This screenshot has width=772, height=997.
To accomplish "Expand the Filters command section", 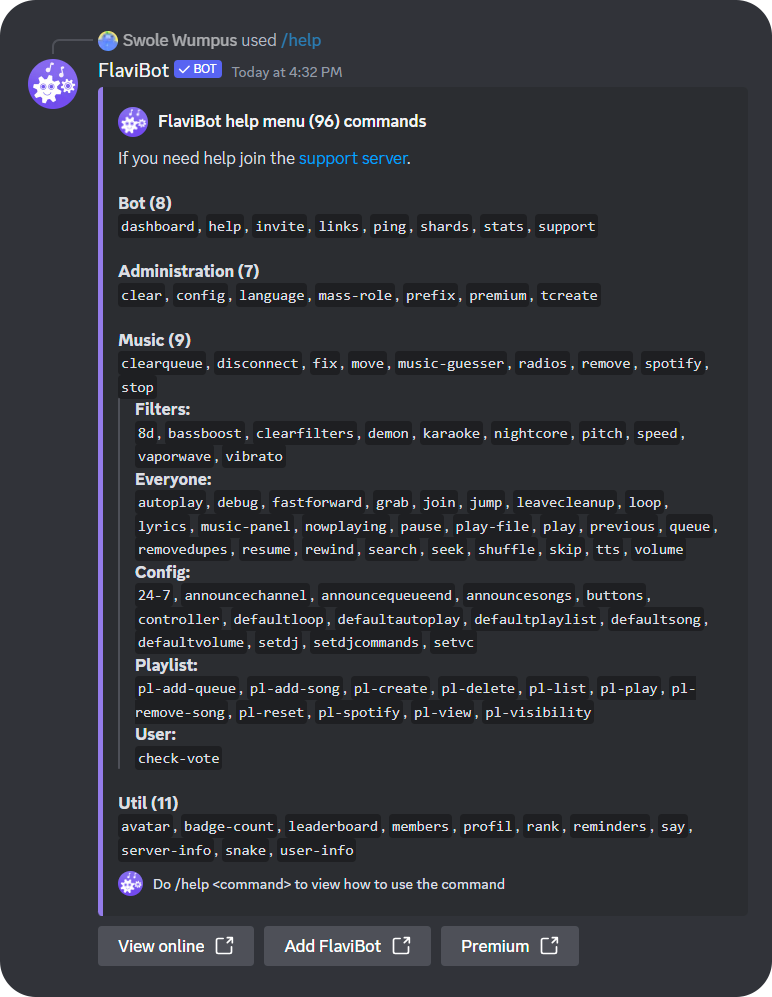I will pyautogui.click(x=163, y=409).
